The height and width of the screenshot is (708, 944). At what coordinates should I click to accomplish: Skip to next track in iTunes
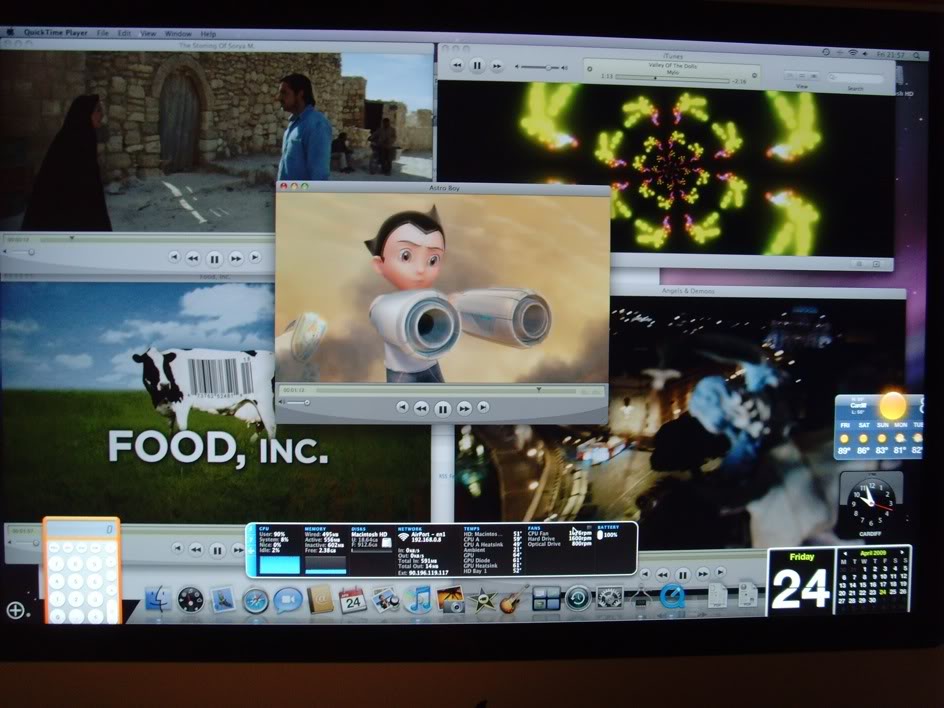497,66
